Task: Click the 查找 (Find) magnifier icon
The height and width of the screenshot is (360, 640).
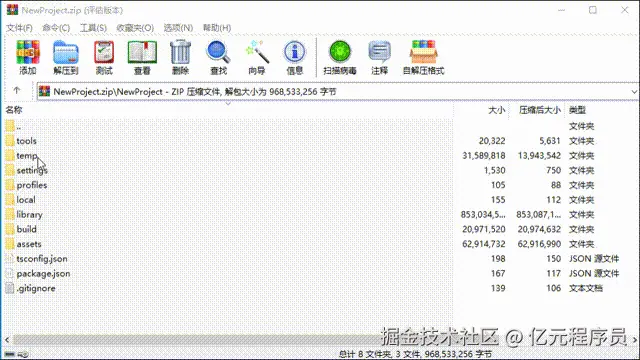Action: (218, 52)
